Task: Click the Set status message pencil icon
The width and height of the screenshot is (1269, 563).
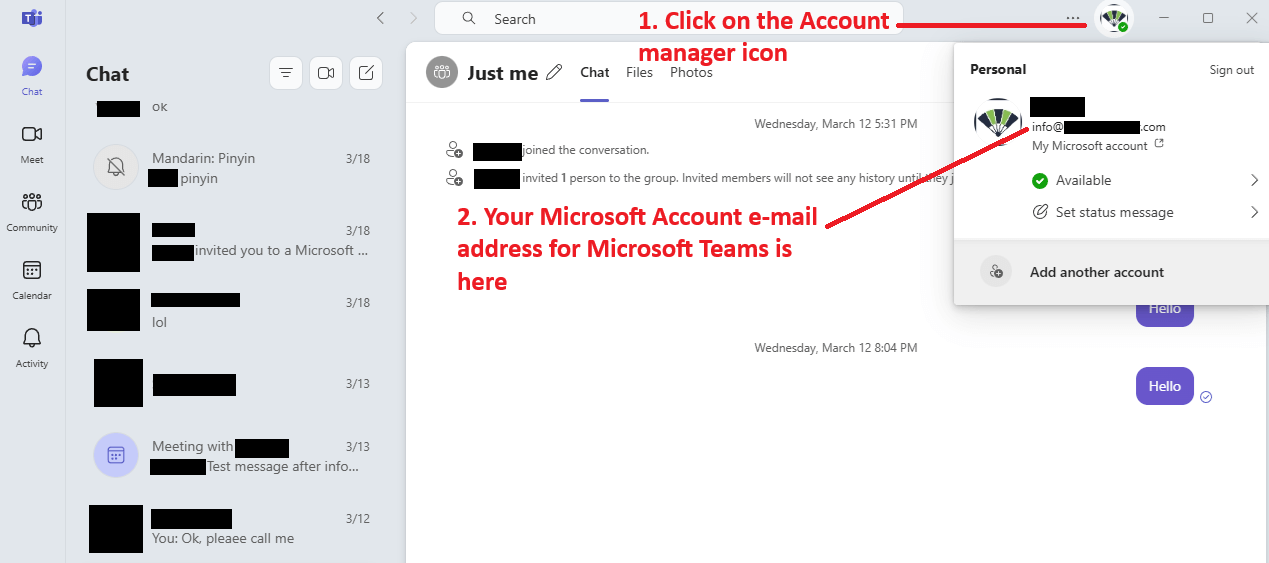Action: click(x=1040, y=212)
